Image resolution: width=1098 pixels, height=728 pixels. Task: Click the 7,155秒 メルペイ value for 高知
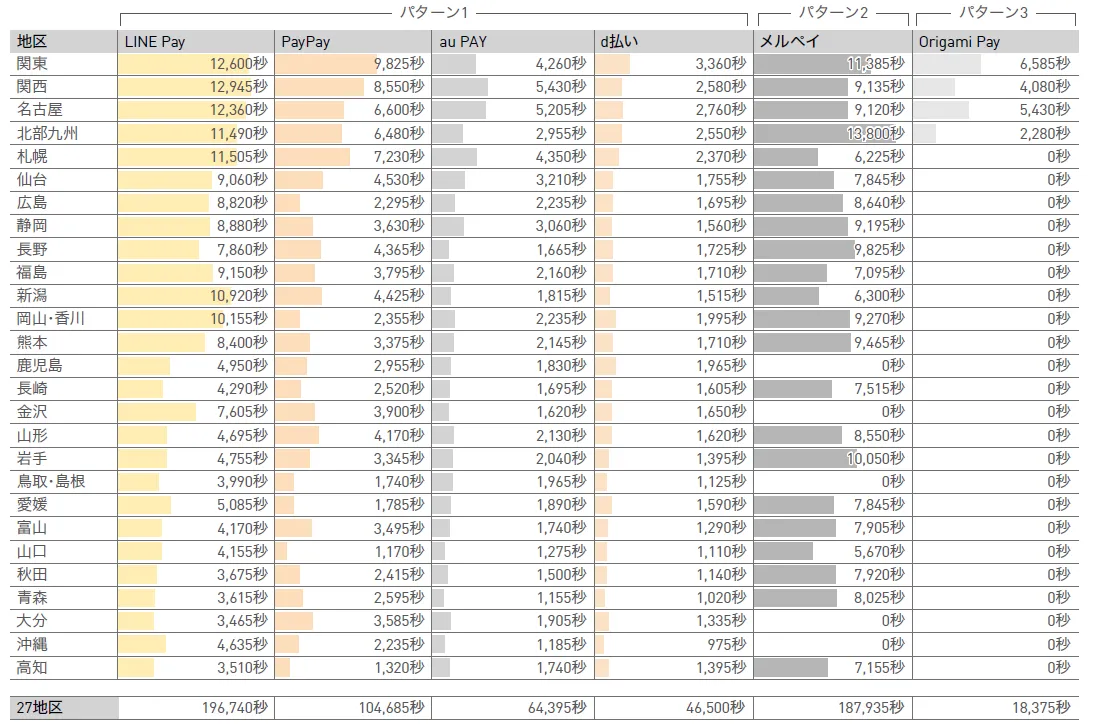[880, 668]
